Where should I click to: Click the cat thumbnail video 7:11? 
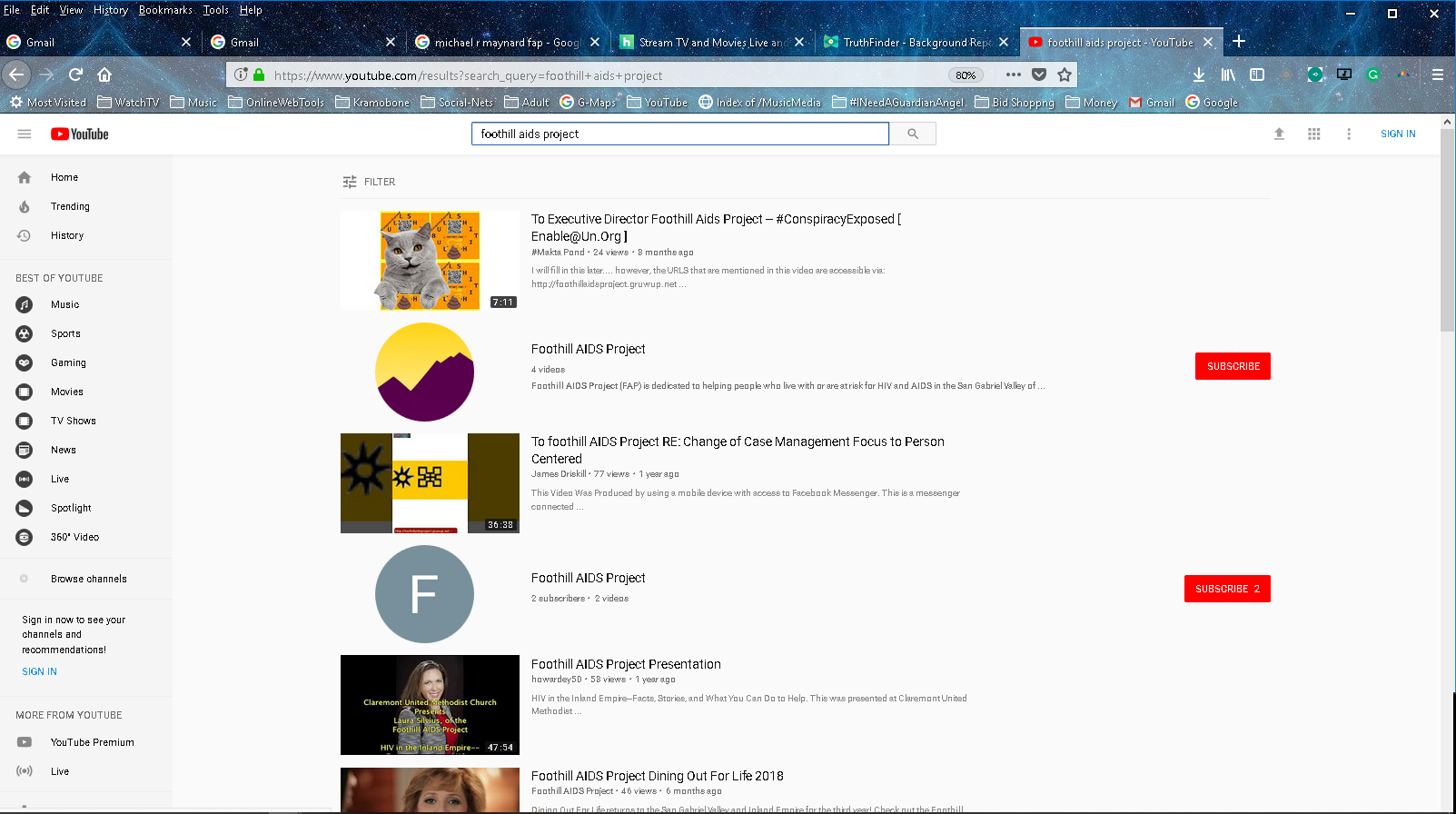[430, 261]
